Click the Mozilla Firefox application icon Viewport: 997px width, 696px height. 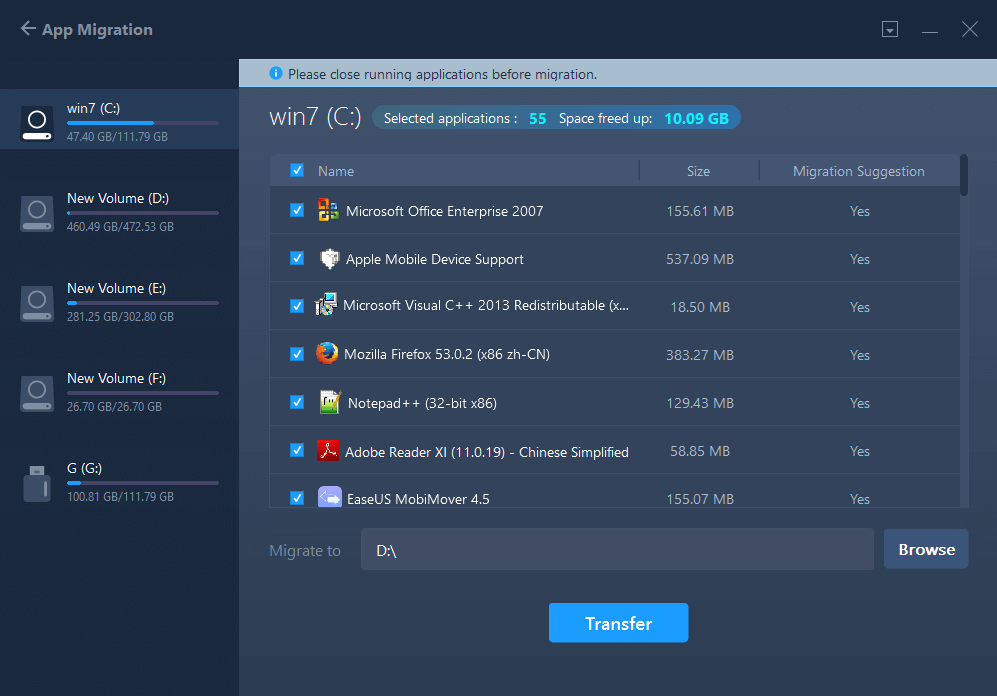pos(329,354)
